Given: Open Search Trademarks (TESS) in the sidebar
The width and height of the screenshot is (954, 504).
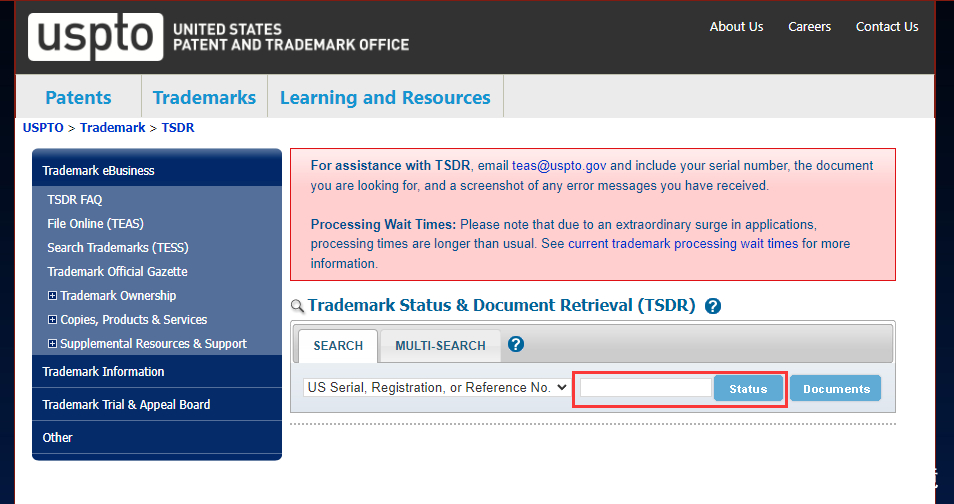Looking at the screenshot, I should (118, 248).
